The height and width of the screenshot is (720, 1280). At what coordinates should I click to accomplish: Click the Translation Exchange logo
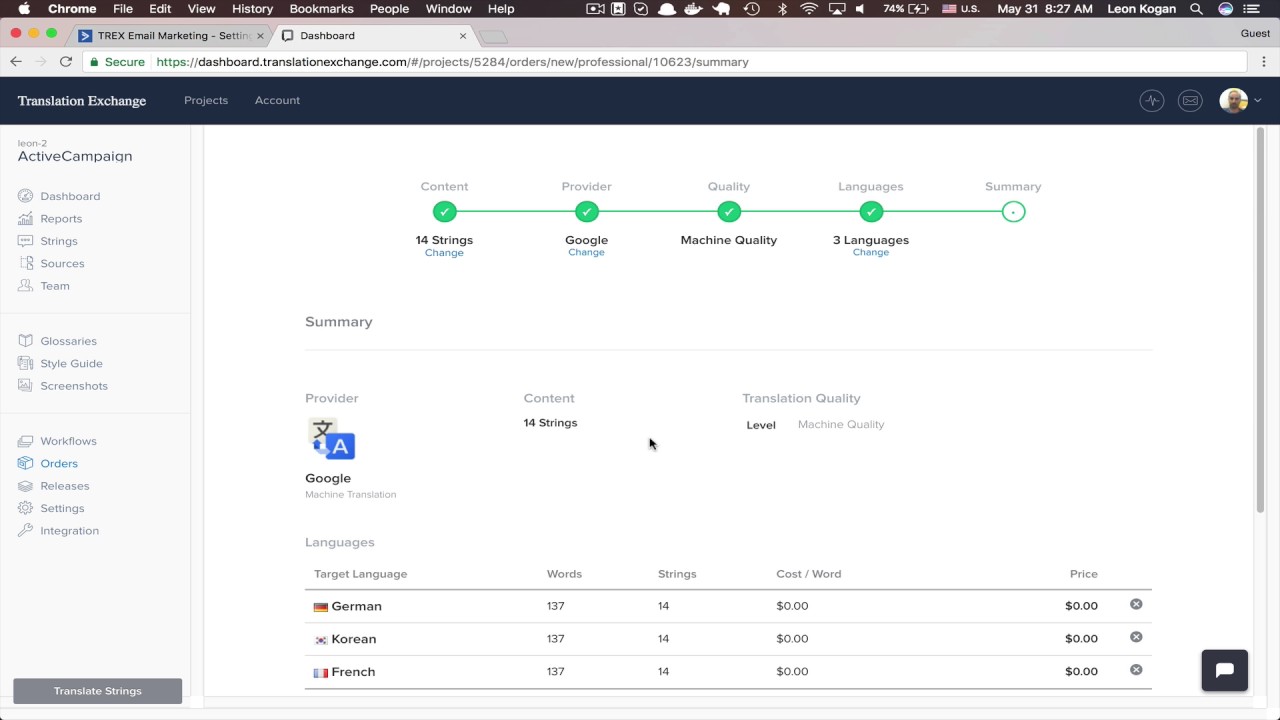(x=82, y=101)
